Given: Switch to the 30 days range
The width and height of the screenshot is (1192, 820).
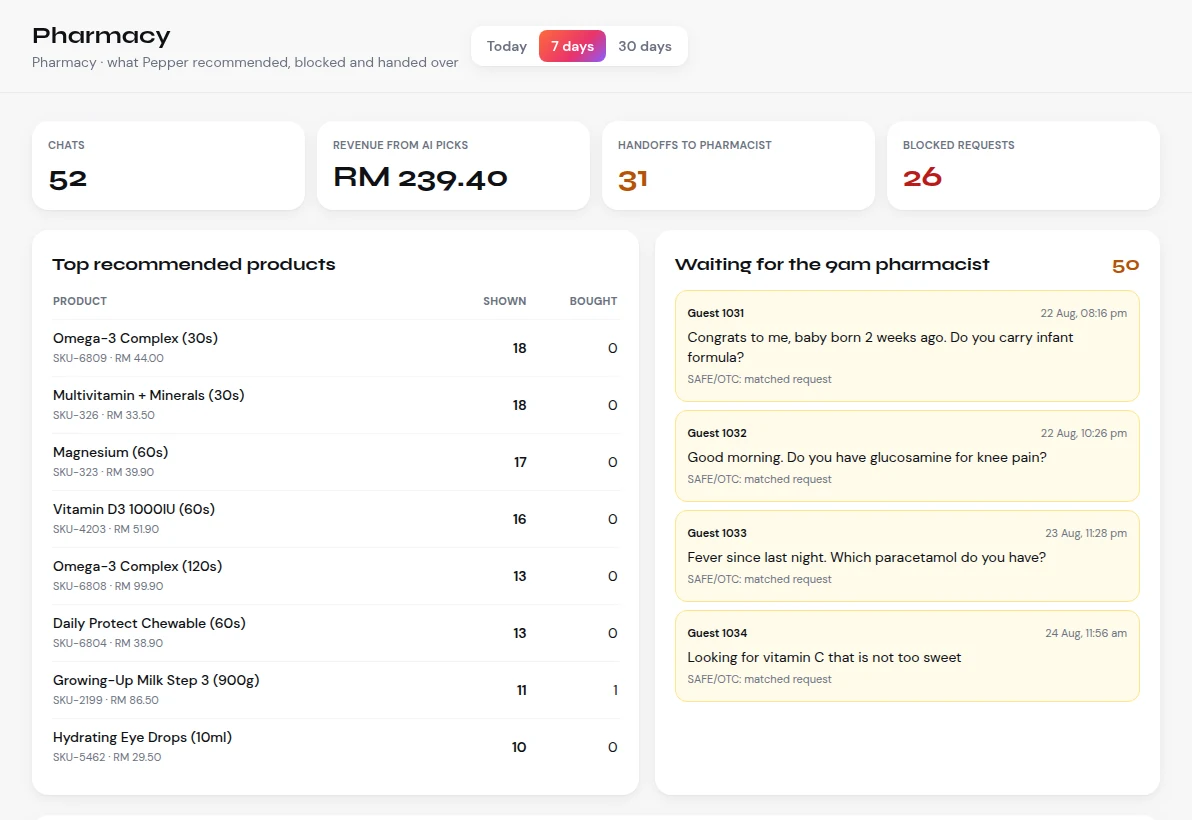Looking at the screenshot, I should 645,46.
